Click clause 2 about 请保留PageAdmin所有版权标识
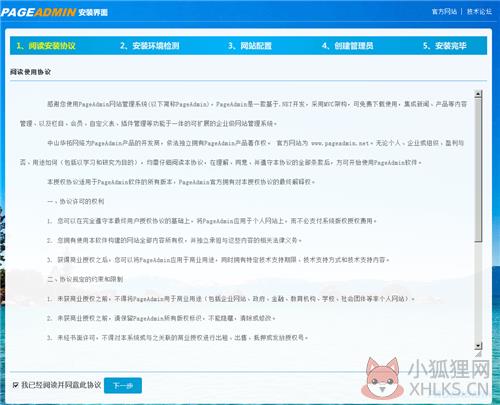The image size is (500, 405). click(x=161, y=318)
